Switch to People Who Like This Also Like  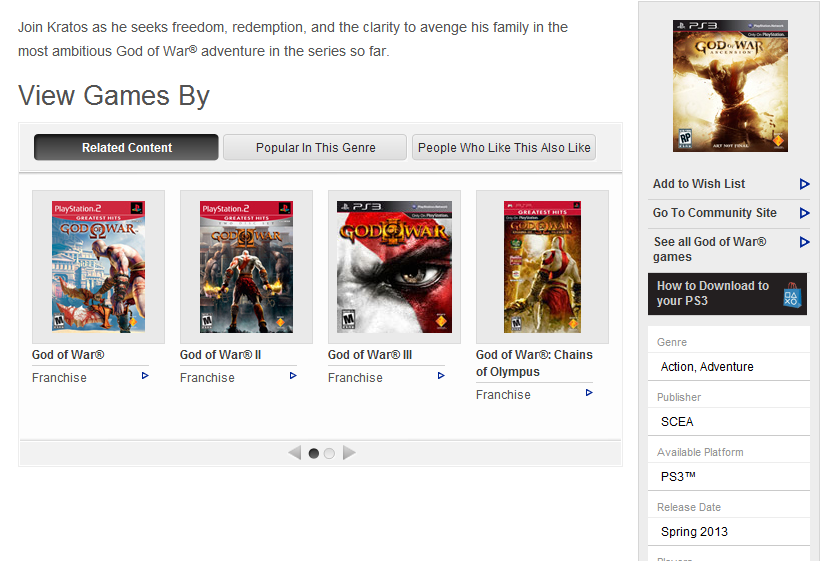(x=504, y=148)
